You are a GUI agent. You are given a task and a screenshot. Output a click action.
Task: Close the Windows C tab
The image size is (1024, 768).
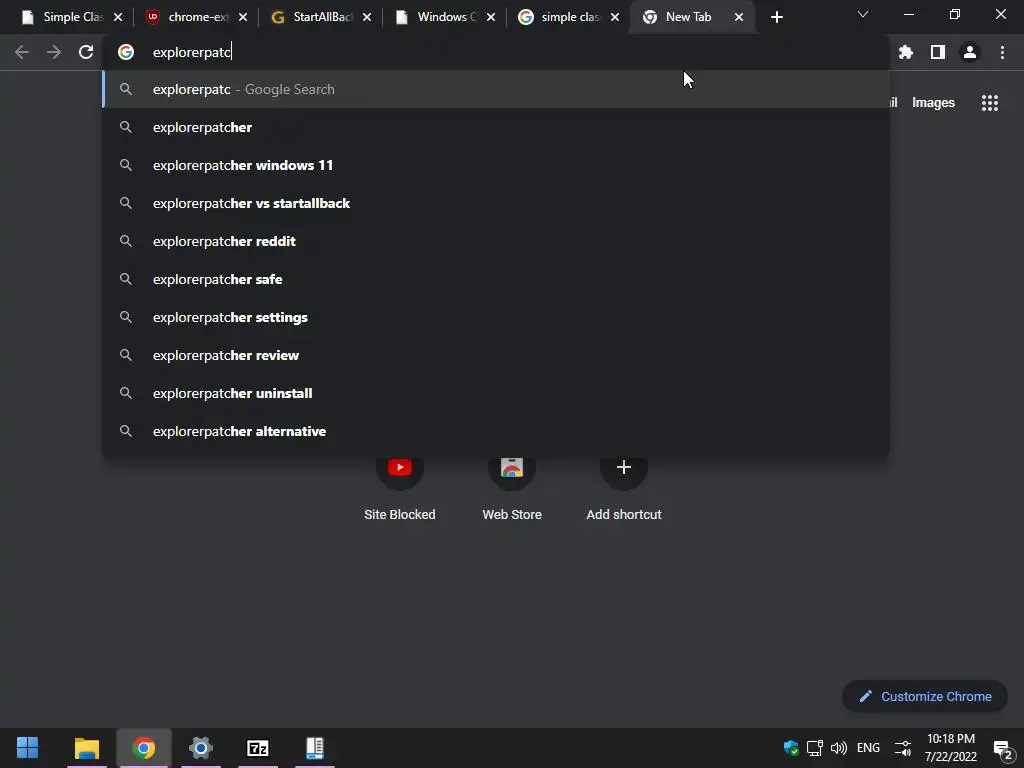click(490, 18)
